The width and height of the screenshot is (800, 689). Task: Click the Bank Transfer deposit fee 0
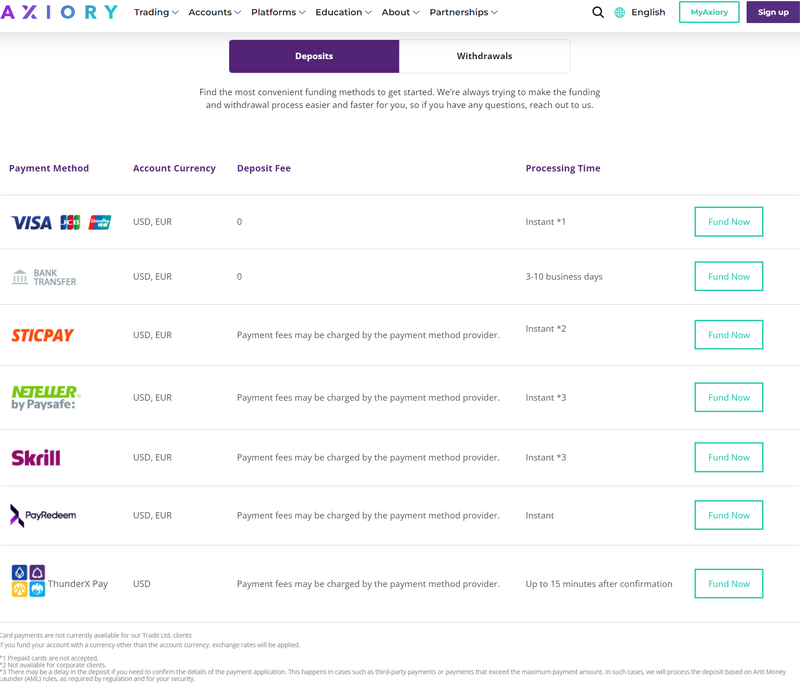point(239,277)
